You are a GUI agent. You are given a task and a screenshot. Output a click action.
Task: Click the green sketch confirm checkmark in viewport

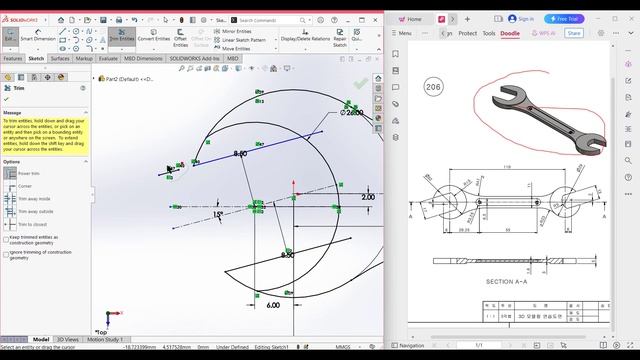(361, 84)
